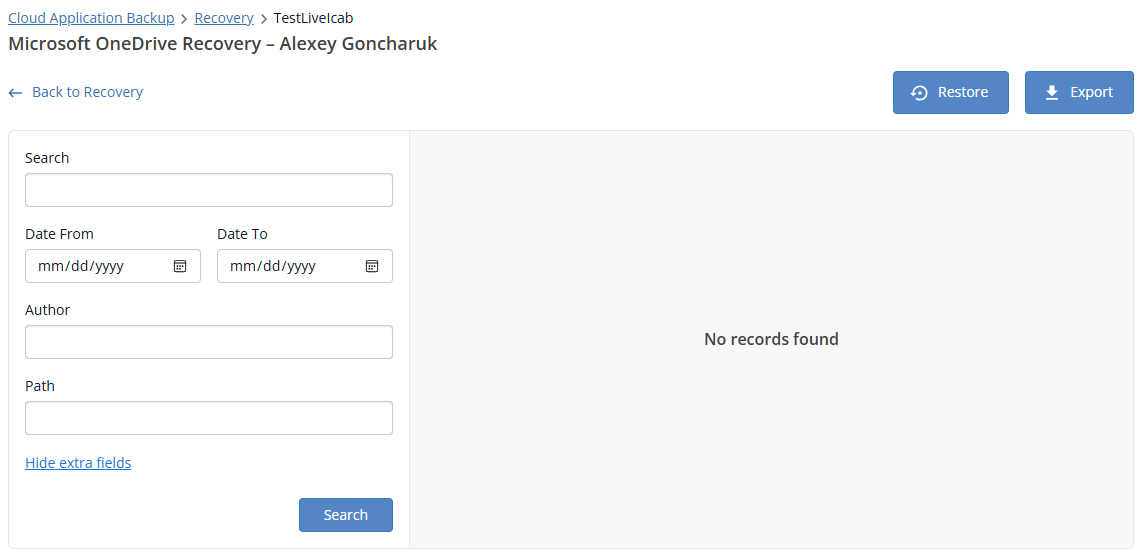Click chevron separator before TestLiveIcab breadcrumb
The height and width of the screenshot is (555, 1141).
click(264, 19)
